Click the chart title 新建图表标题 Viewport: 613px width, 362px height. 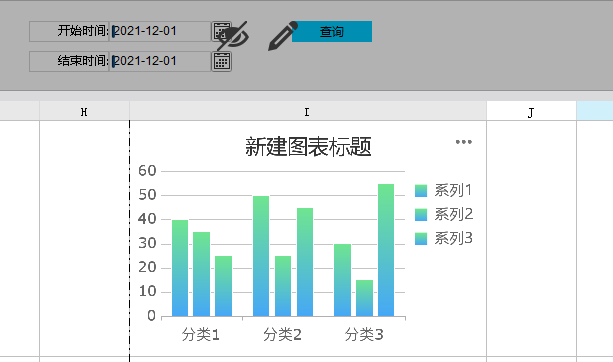coord(308,147)
